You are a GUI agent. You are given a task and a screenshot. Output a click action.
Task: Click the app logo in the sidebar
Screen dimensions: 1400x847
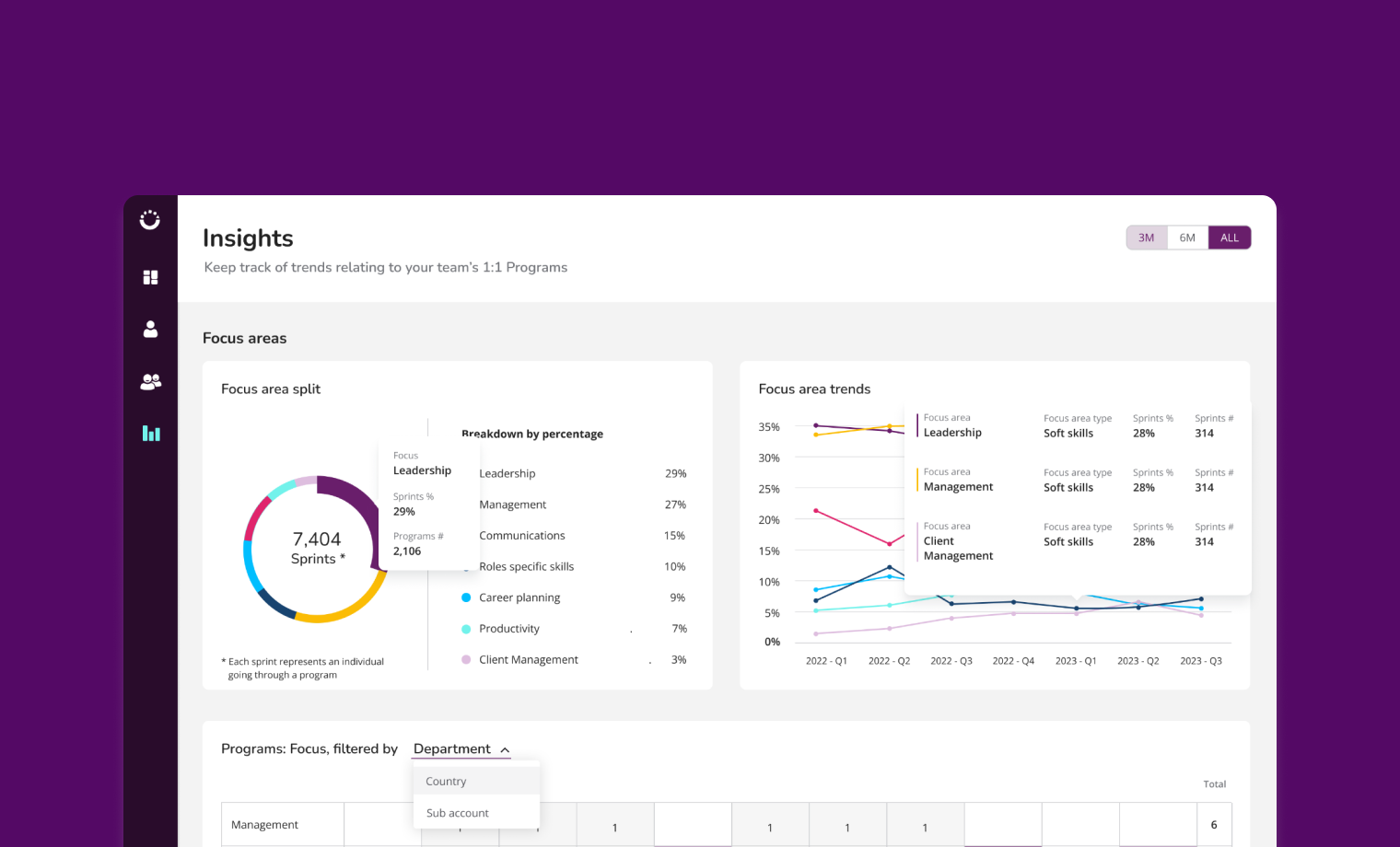click(x=150, y=220)
